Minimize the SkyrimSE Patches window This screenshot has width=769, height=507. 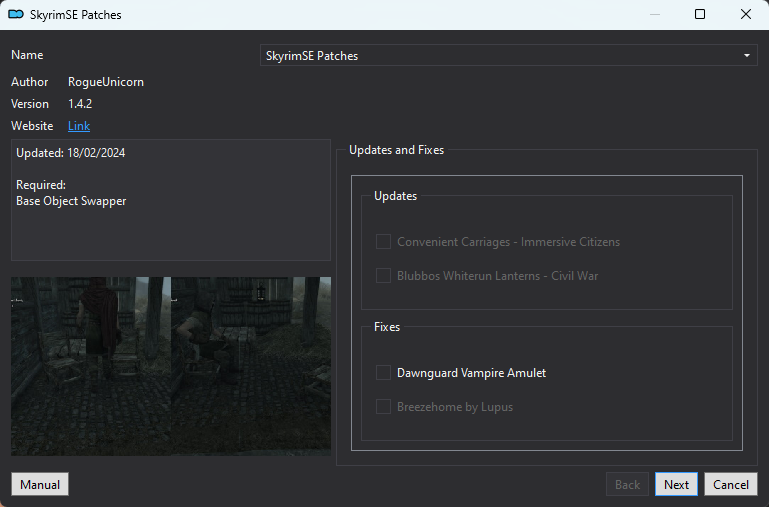point(655,14)
